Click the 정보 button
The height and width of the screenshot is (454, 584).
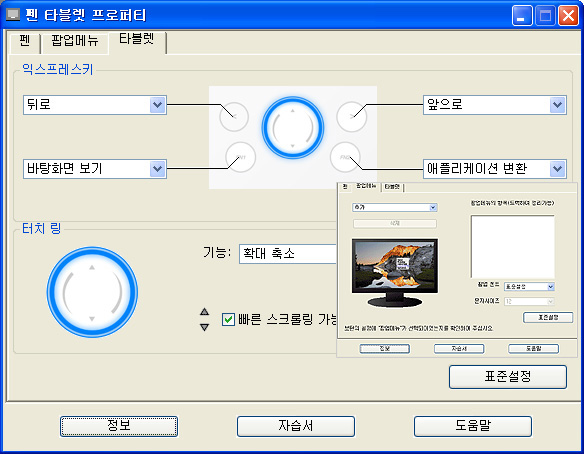coord(119,426)
